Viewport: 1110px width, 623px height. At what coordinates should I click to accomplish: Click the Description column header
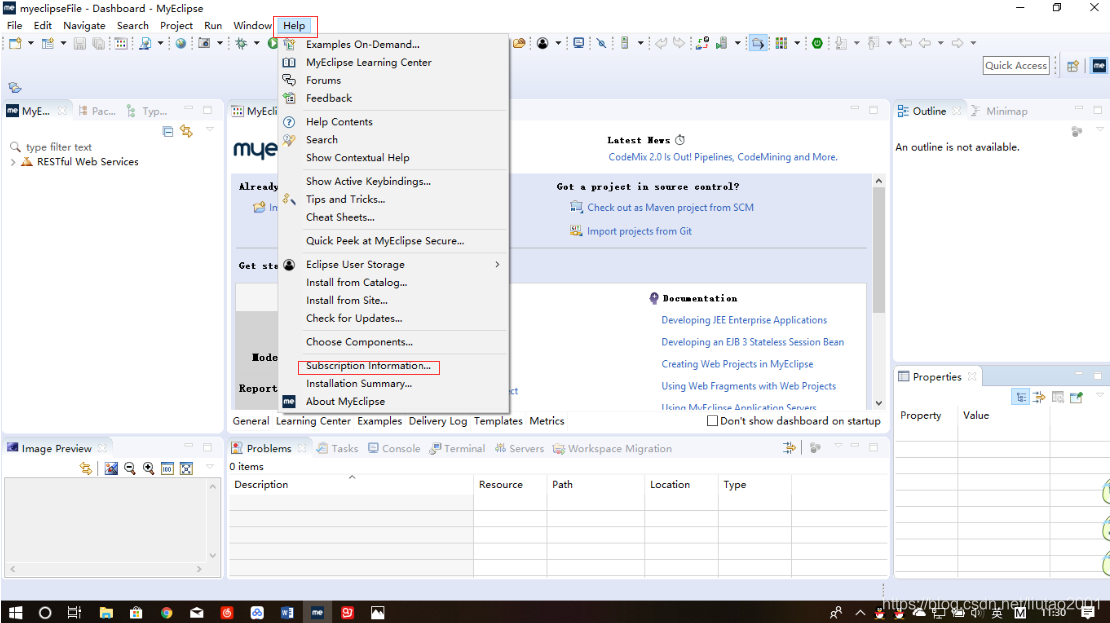pos(350,484)
